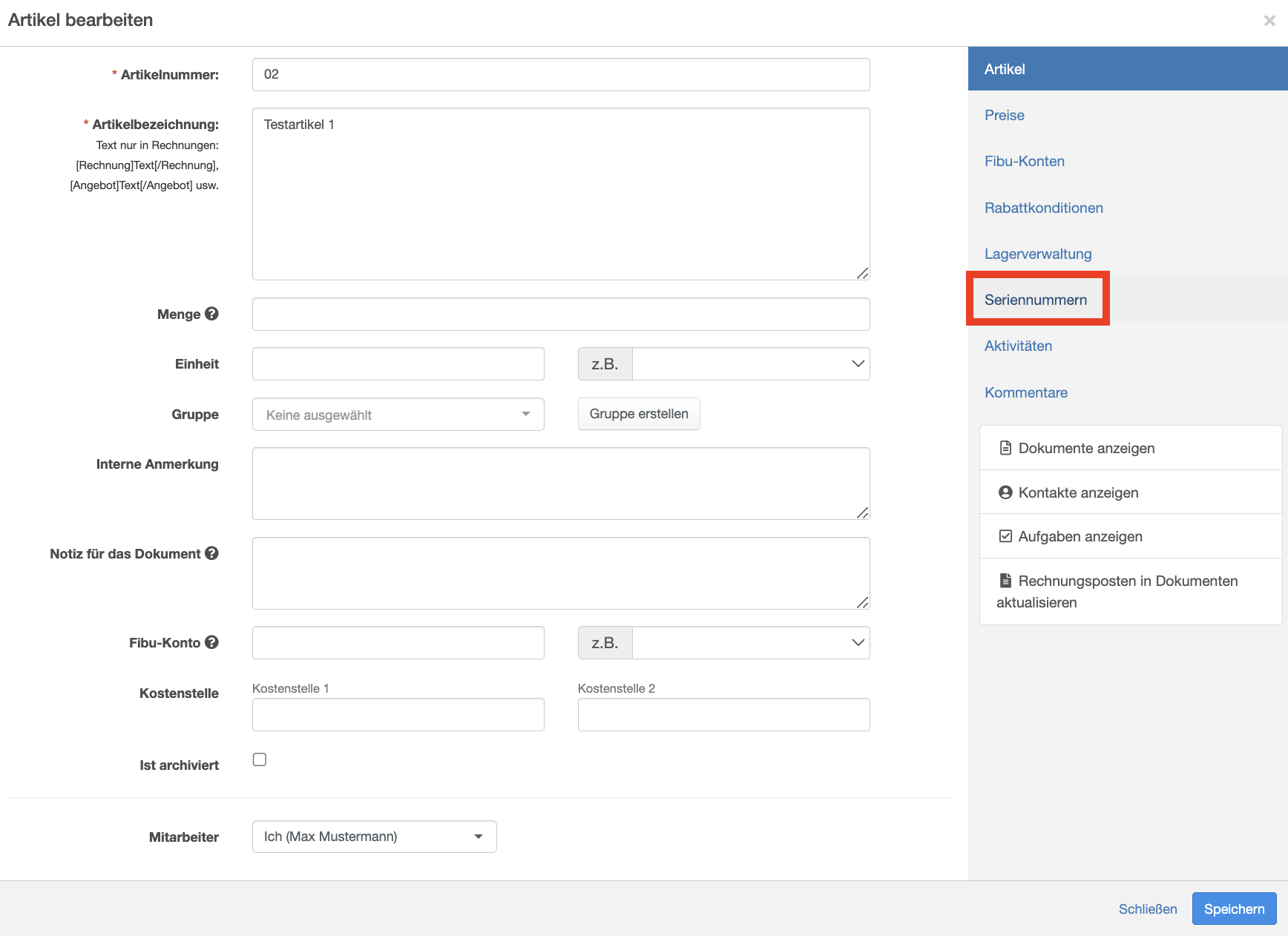Open the Gruppe selection dropdown
The height and width of the screenshot is (936, 1288).
click(398, 415)
